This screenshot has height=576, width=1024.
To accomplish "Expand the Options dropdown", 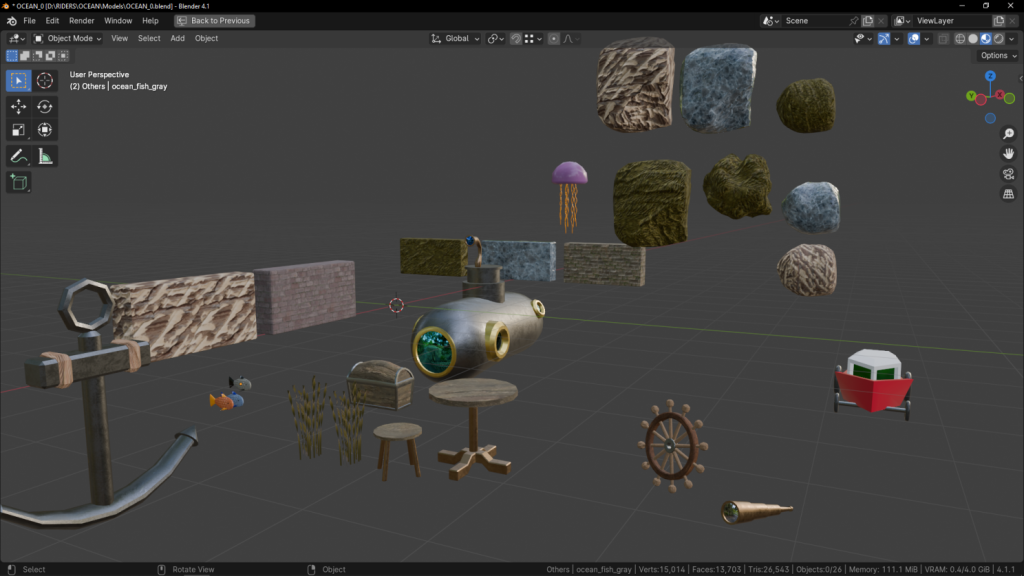I will 997,56.
